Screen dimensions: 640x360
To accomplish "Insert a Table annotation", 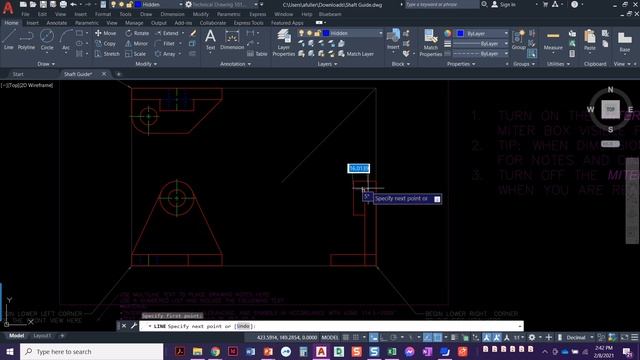I will pos(257,53).
